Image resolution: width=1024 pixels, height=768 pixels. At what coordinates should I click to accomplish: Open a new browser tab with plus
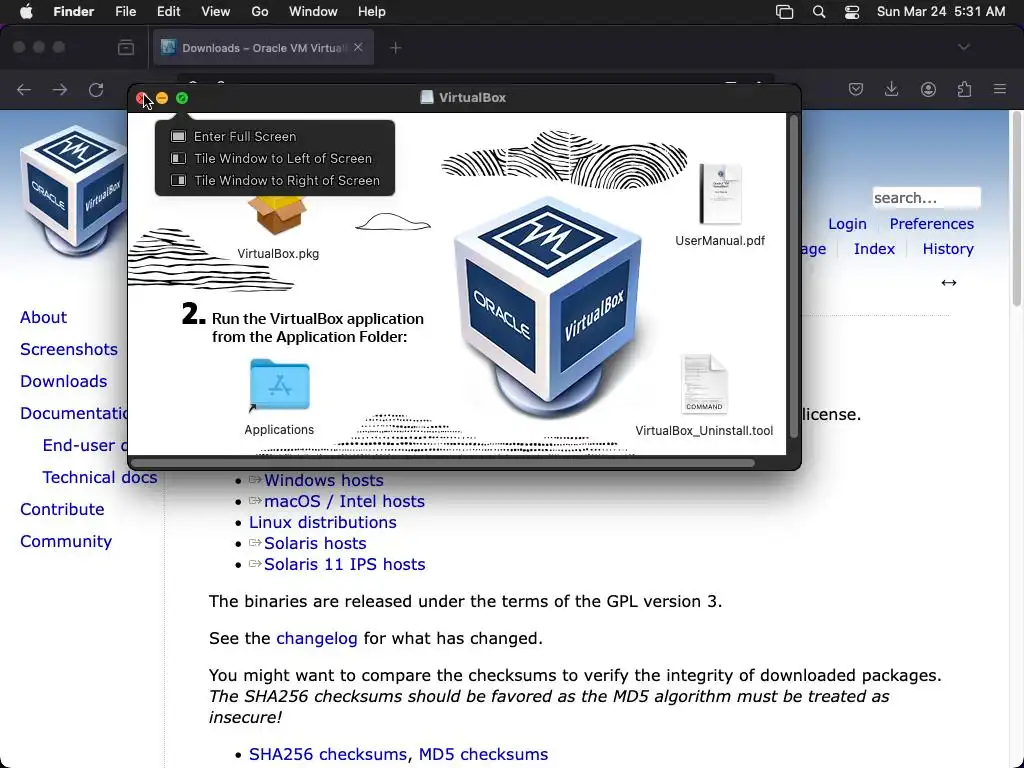coord(395,48)
